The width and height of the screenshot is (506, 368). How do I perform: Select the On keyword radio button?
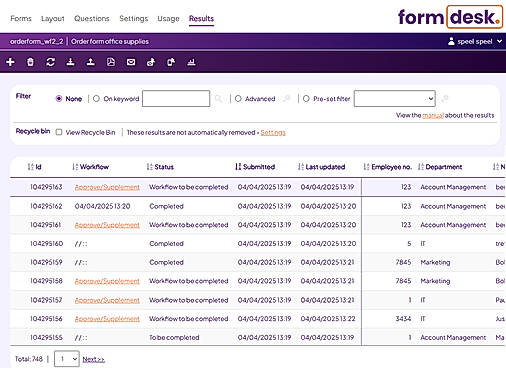pos(96,99)
